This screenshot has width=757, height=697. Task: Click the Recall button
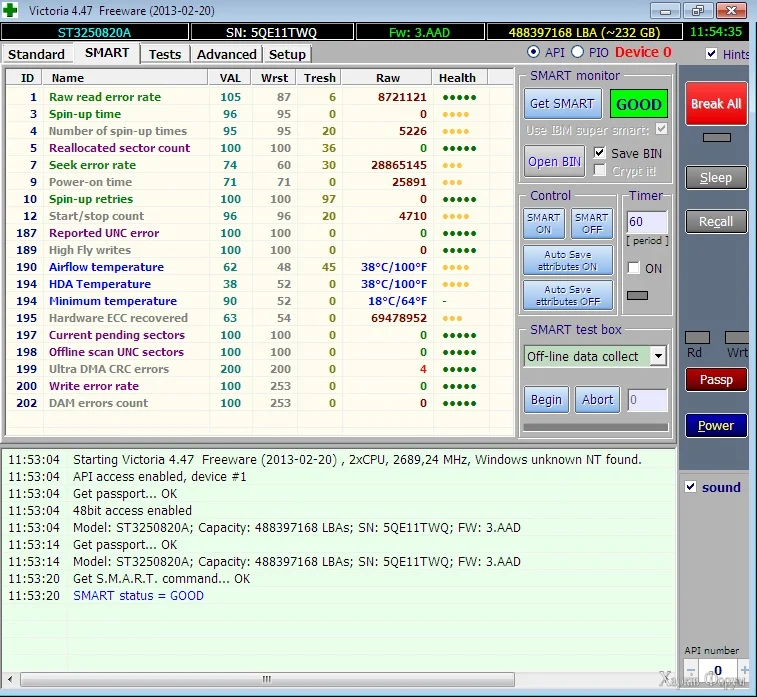715,222
